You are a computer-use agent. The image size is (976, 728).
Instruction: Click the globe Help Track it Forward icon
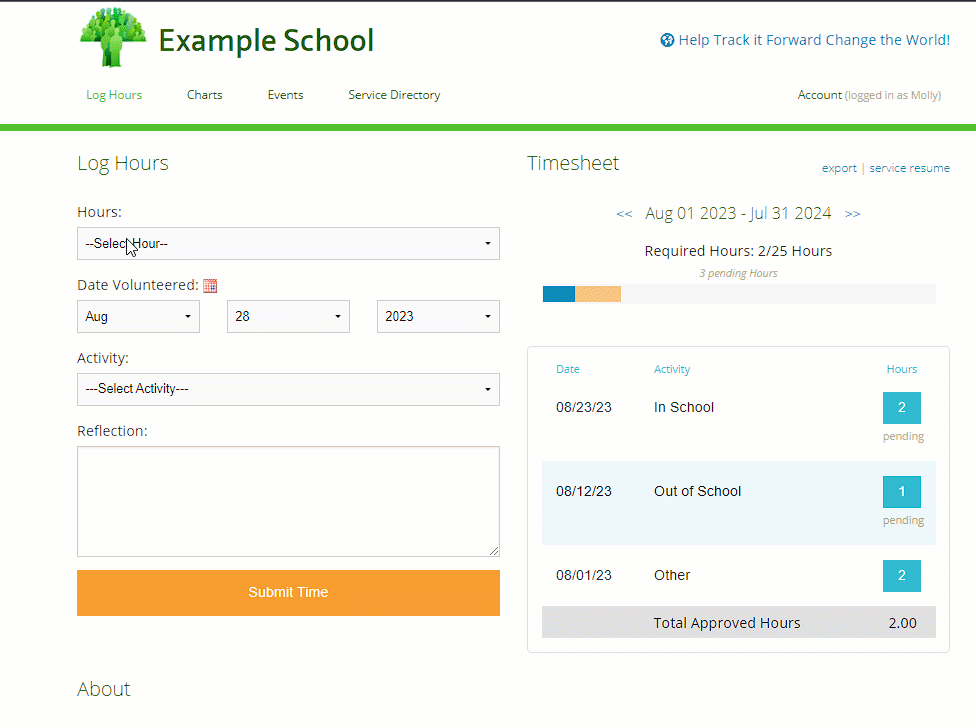667,39
